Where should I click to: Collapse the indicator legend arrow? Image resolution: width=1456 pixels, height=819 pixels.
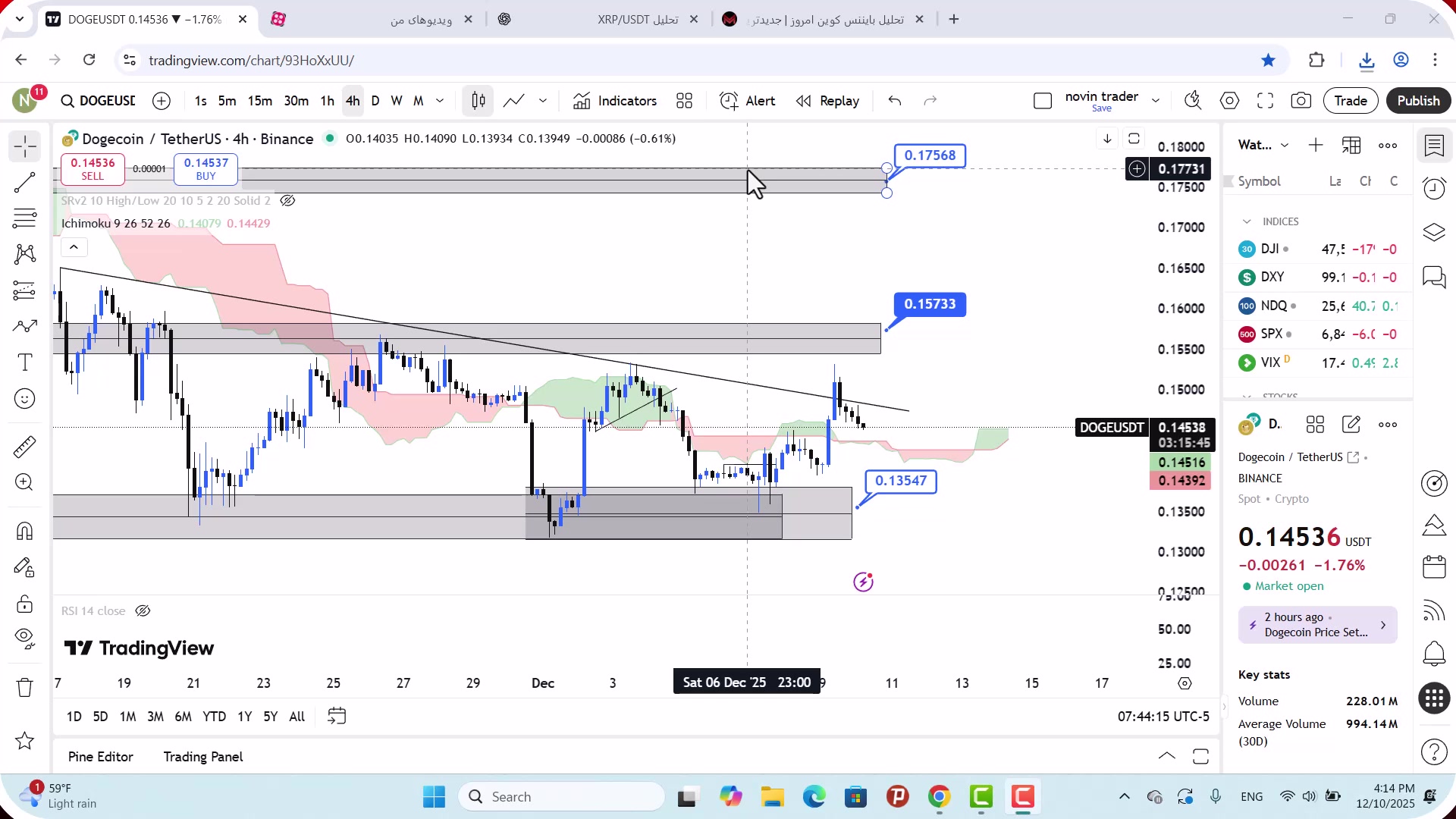(74, 247)
